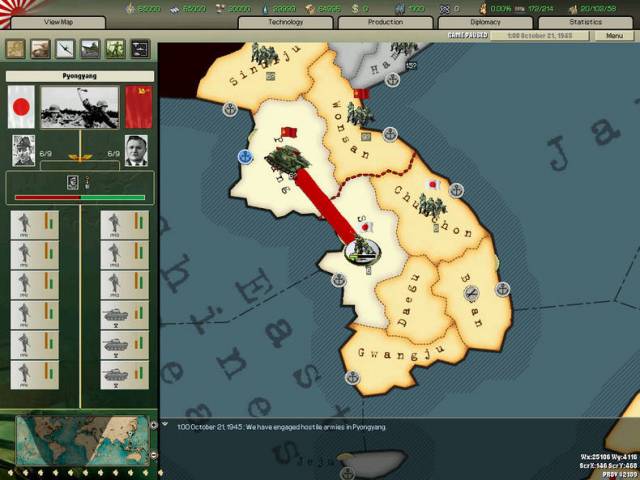Click the selected army counter in Seoul
This screenshot has width=640, height=480.
(x=359, y=254)
